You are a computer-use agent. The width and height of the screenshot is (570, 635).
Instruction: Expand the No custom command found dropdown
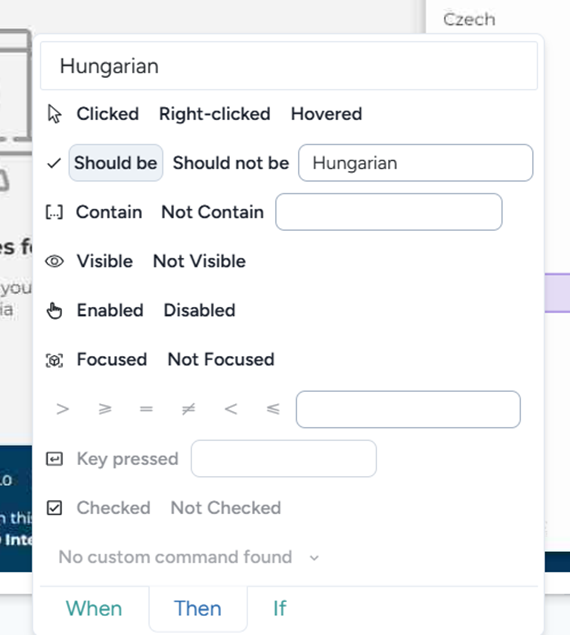tap(189, 557)
